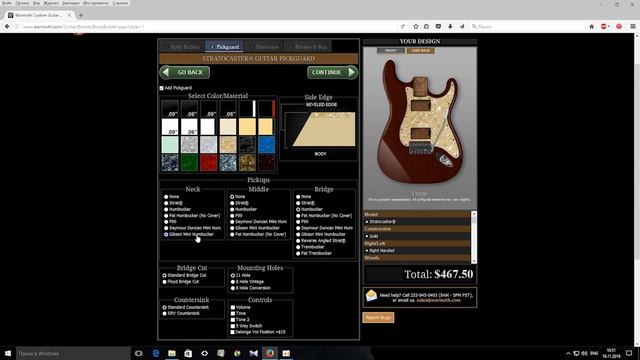Enable the Volume control checkbox

pyautogui.click(x=233, y=307)
